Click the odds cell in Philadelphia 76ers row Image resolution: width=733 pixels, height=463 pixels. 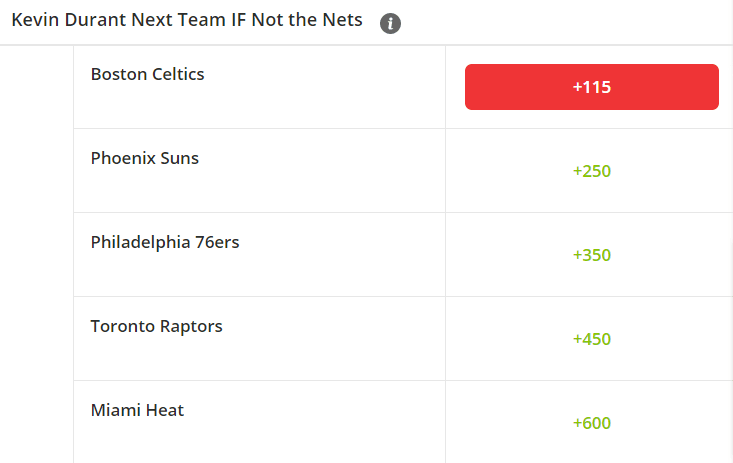[x=589, y=255]
